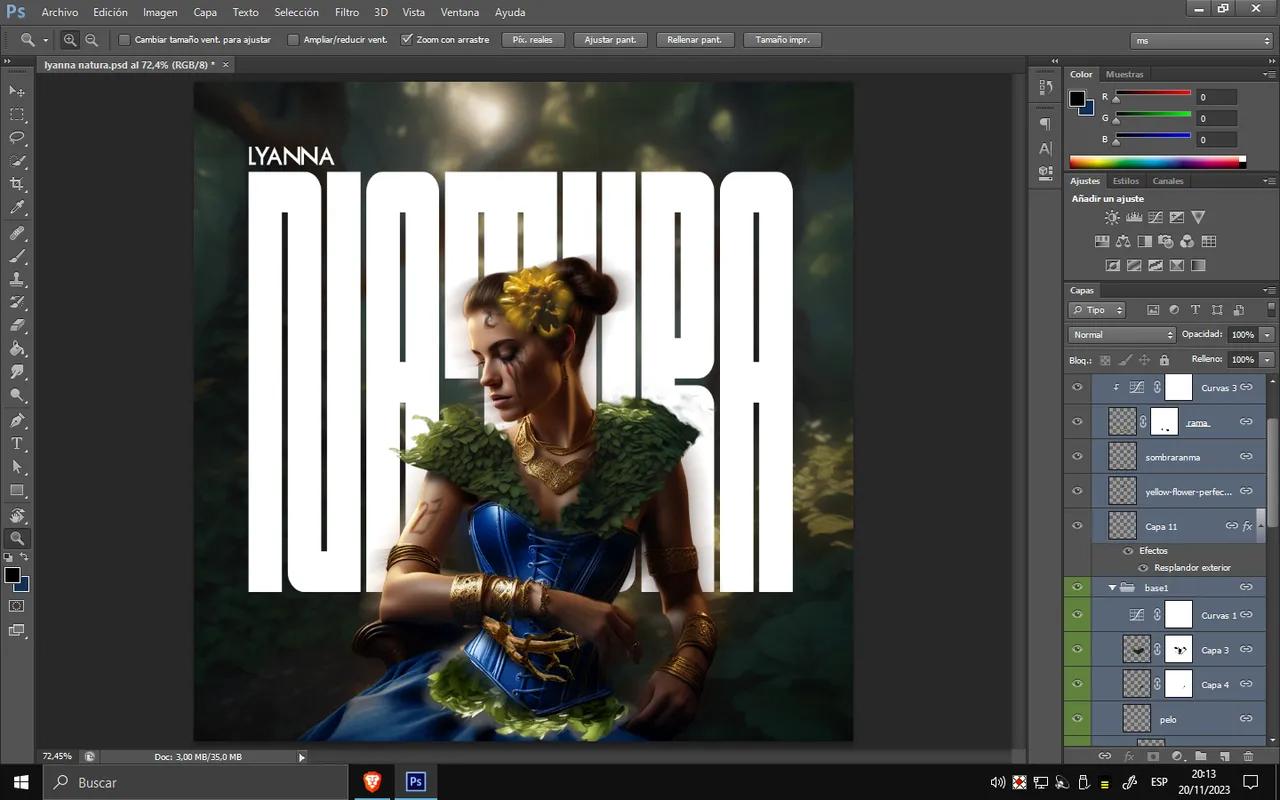1280x800 pixels.
Task: Click the Zoom Out icon in options bar
Action: (x=91, y=40)
